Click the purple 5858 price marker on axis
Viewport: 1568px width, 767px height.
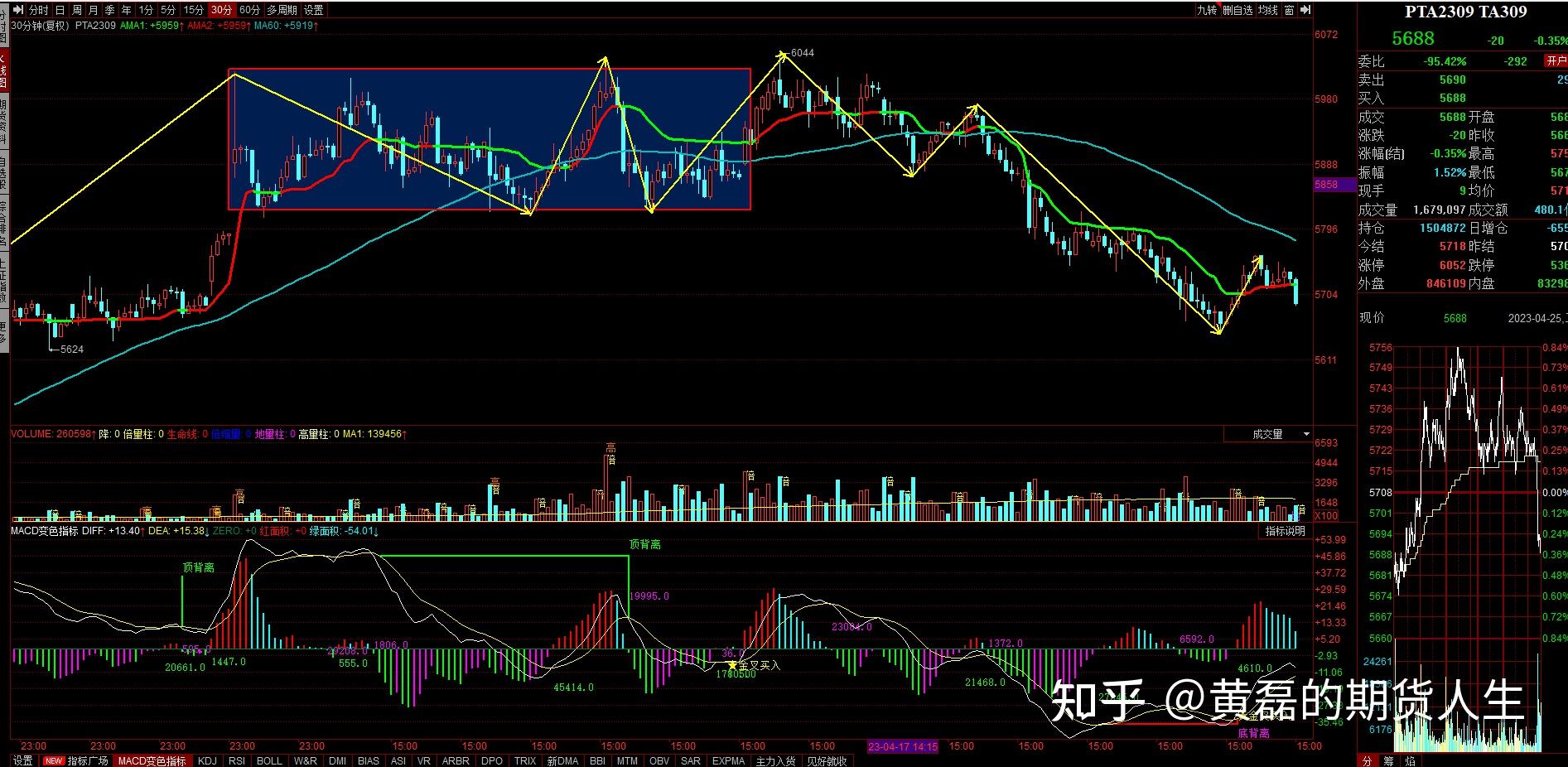1326,185
